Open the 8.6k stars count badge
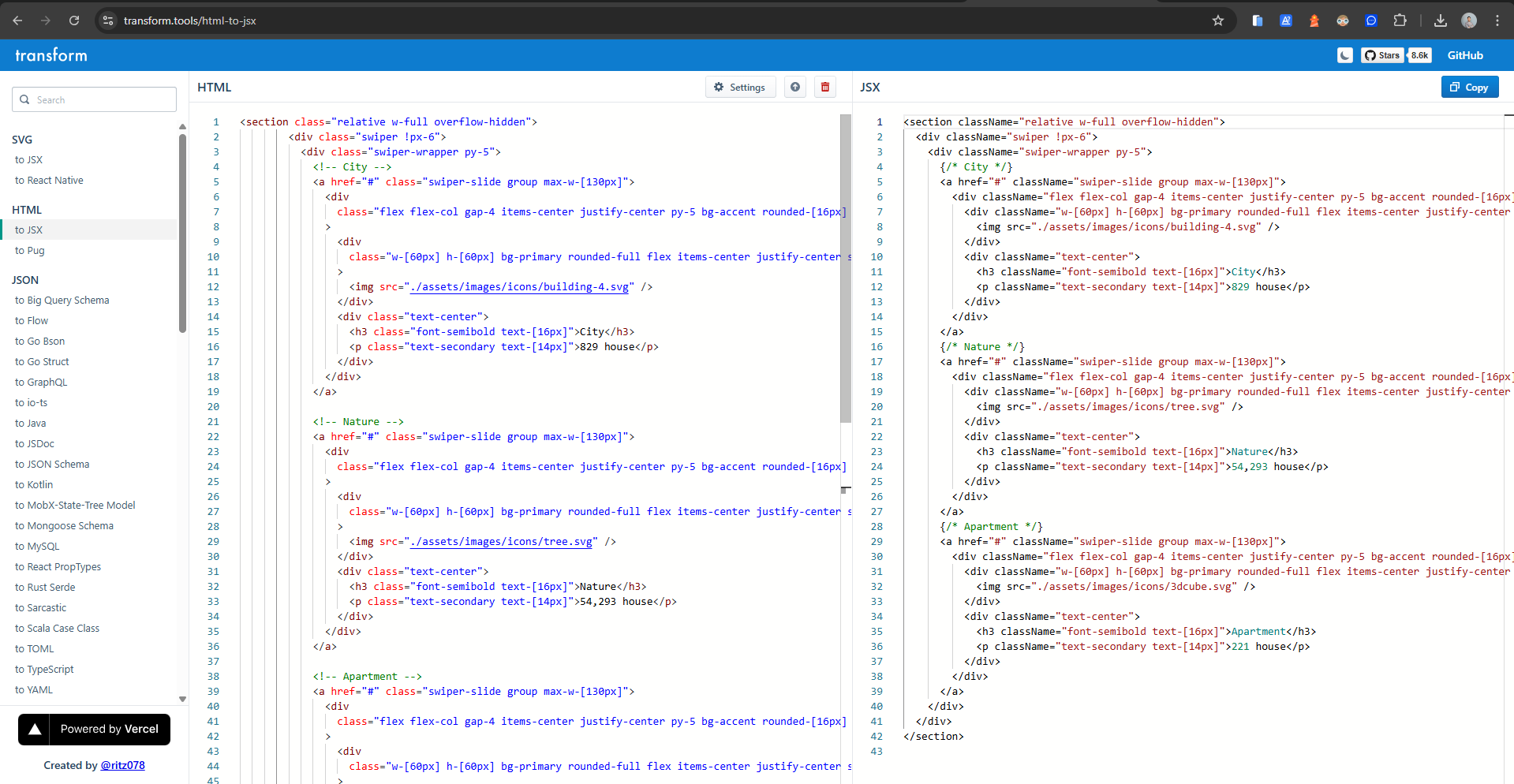Screen dimensions: 1514x784 click(1419, 55)
